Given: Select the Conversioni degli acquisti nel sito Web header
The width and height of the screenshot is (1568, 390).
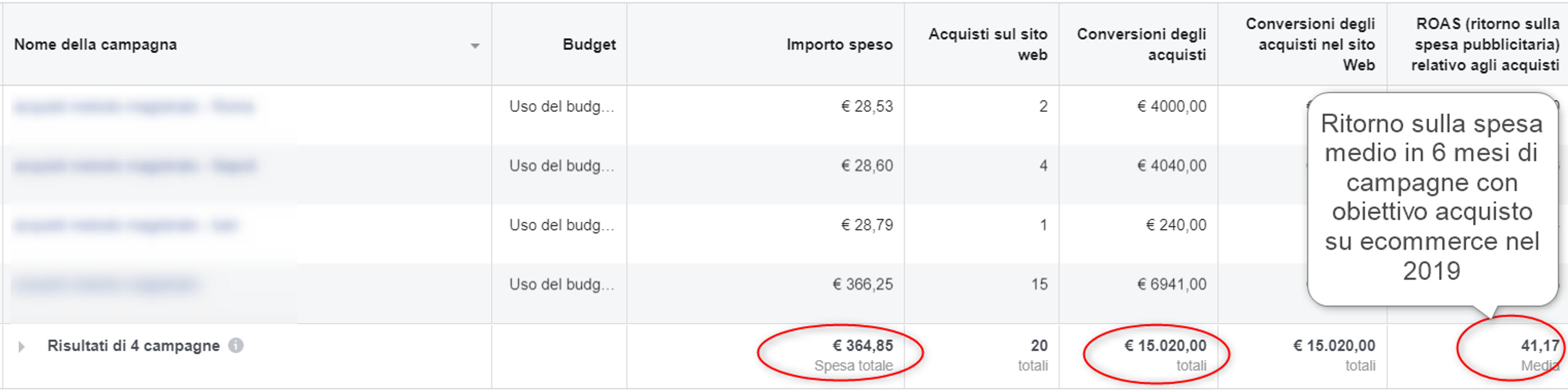Looking at the screenshot, I should [1310, 45].
